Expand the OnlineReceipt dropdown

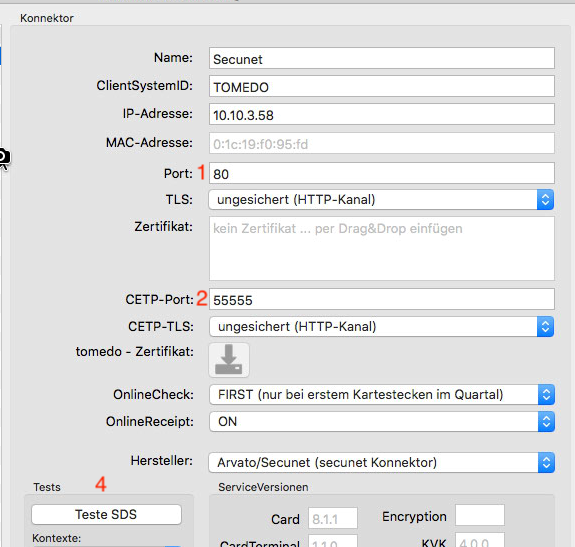(x=382, y=422)
